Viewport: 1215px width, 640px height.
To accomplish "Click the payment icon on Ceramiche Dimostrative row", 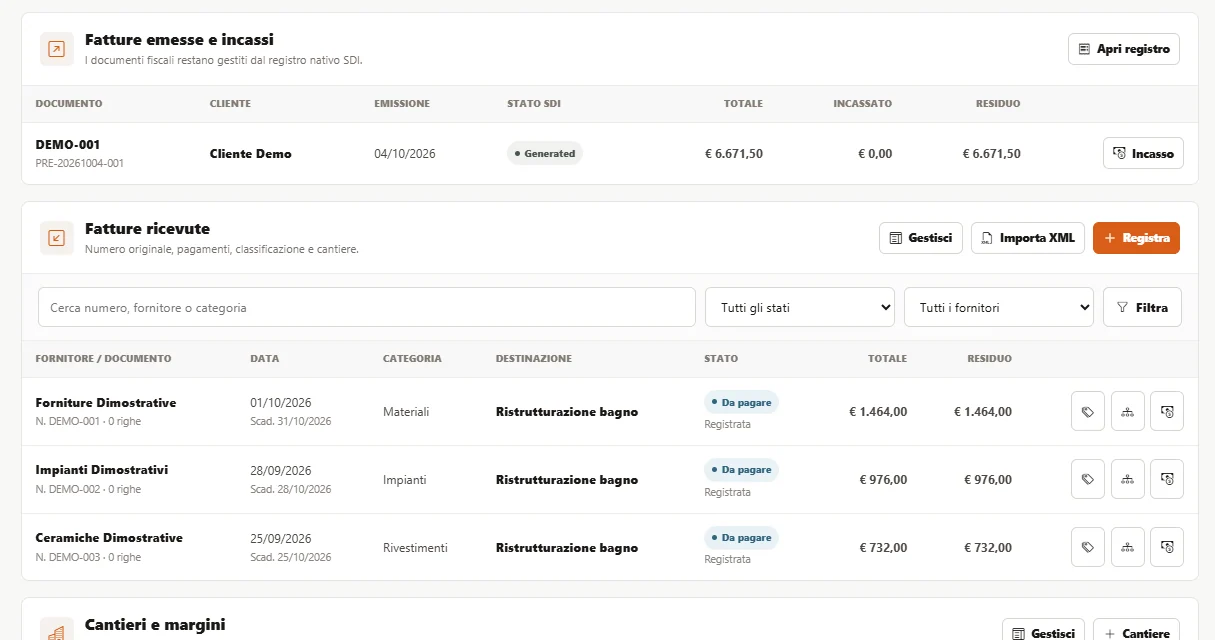I will (1167, 547).
